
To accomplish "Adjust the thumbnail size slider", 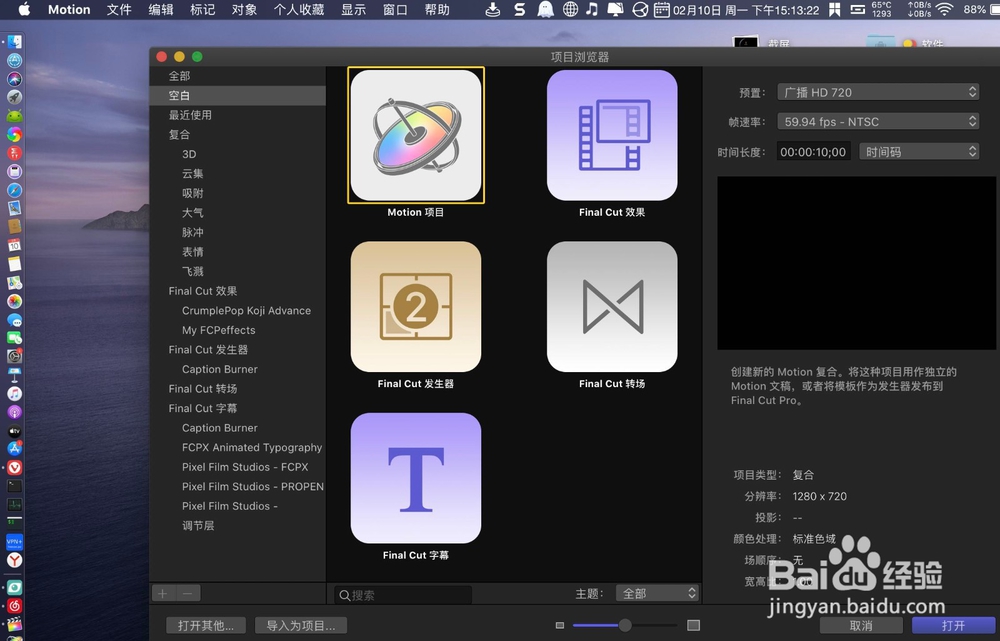I will [x=625, y=626].
